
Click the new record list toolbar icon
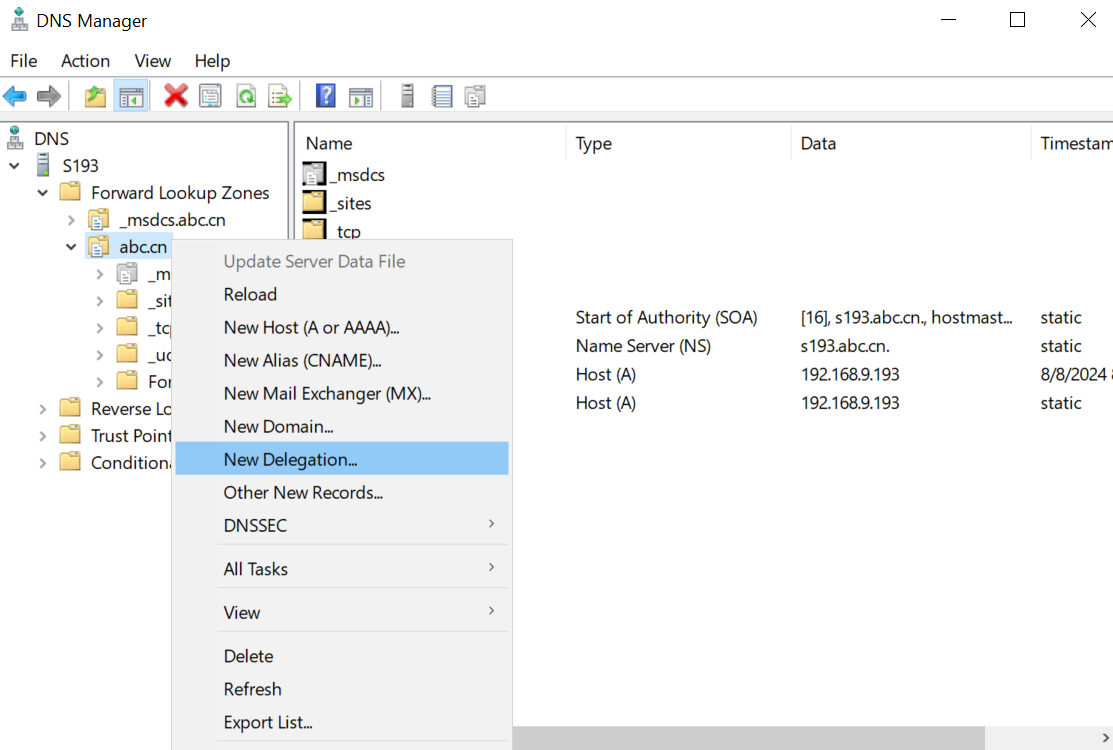(x=442, y=96)
